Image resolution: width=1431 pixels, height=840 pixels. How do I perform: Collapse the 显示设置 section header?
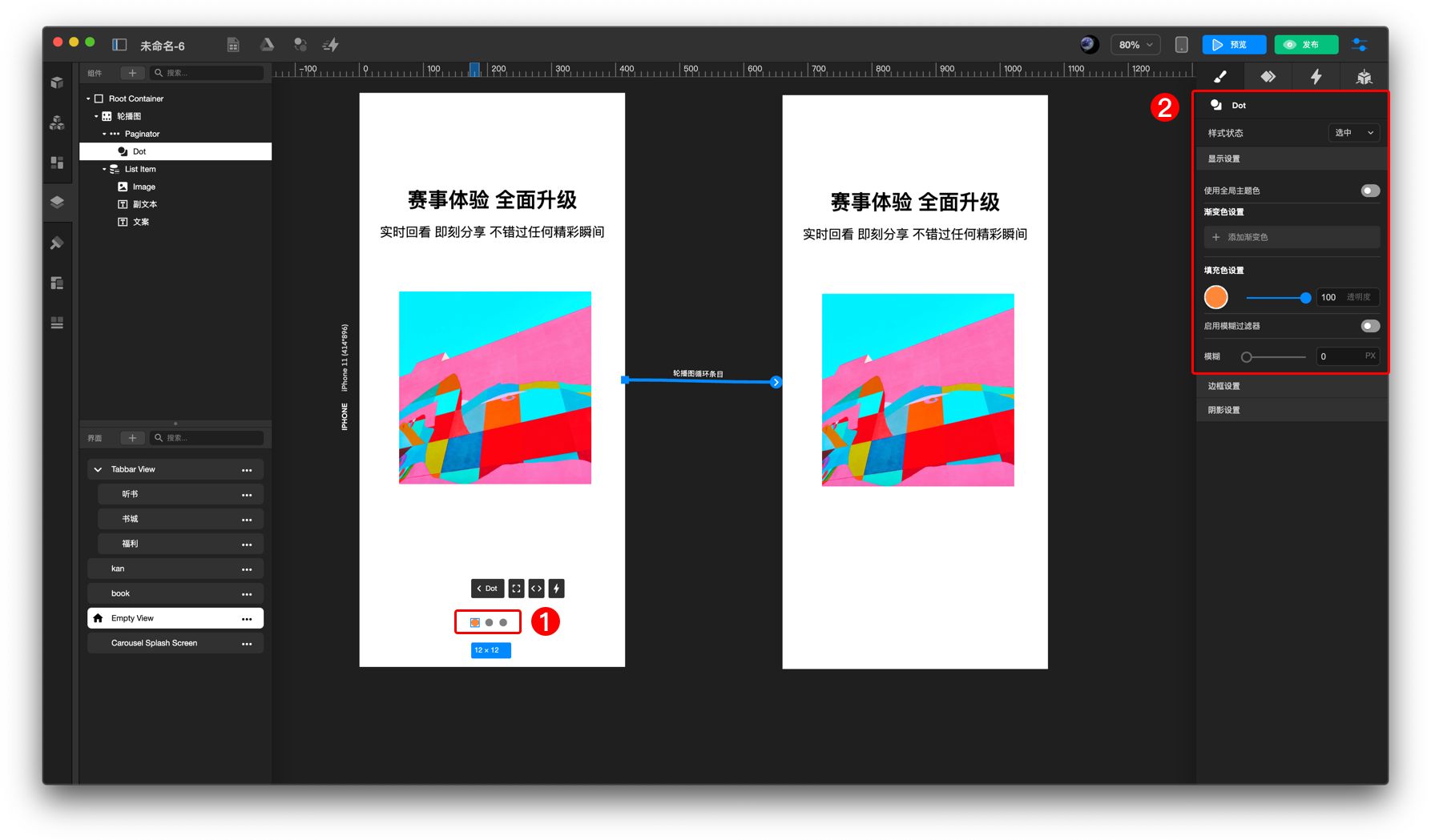click(x=1292, y=159)
